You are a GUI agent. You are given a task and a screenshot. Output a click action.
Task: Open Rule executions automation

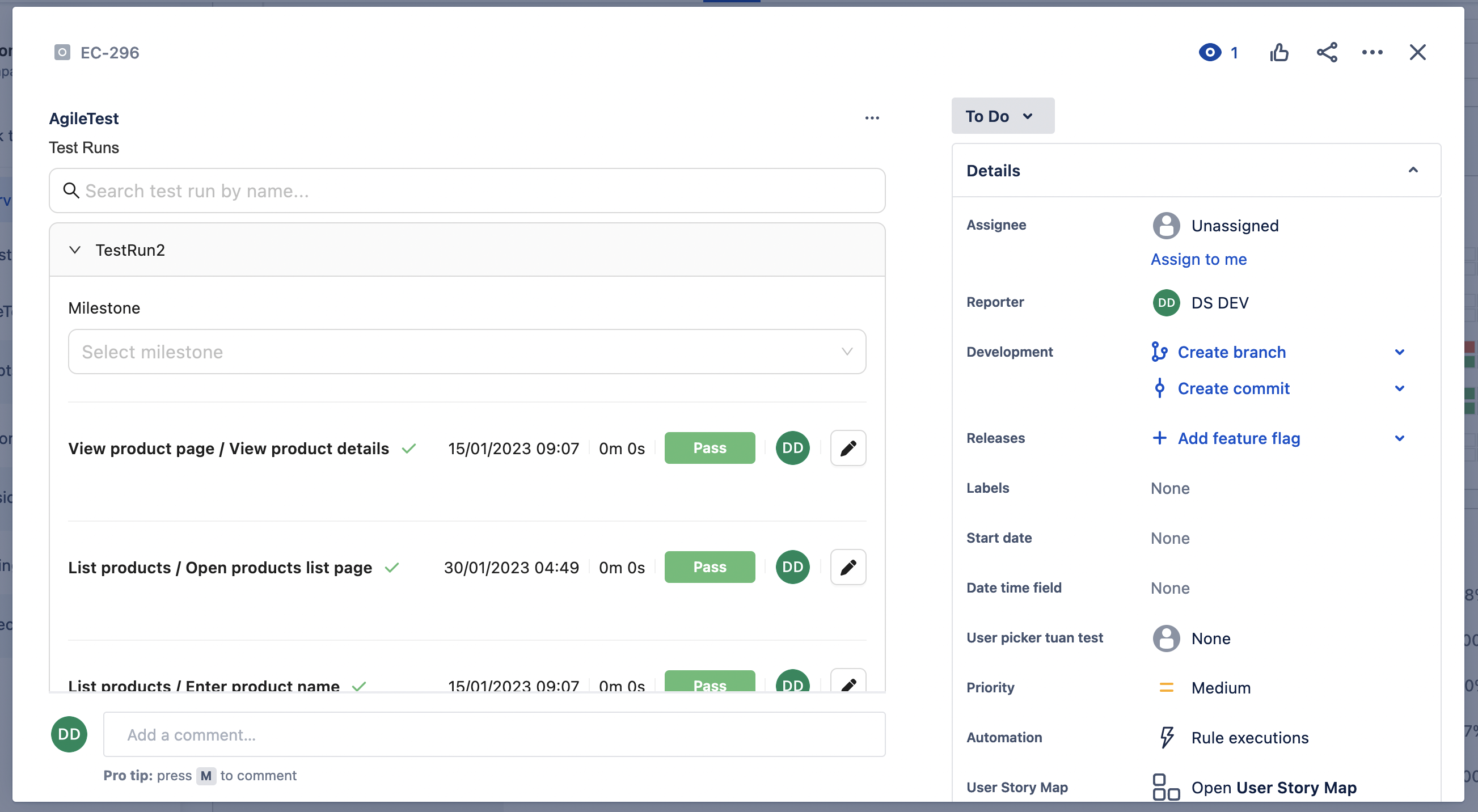click(x=1249, y=738)
